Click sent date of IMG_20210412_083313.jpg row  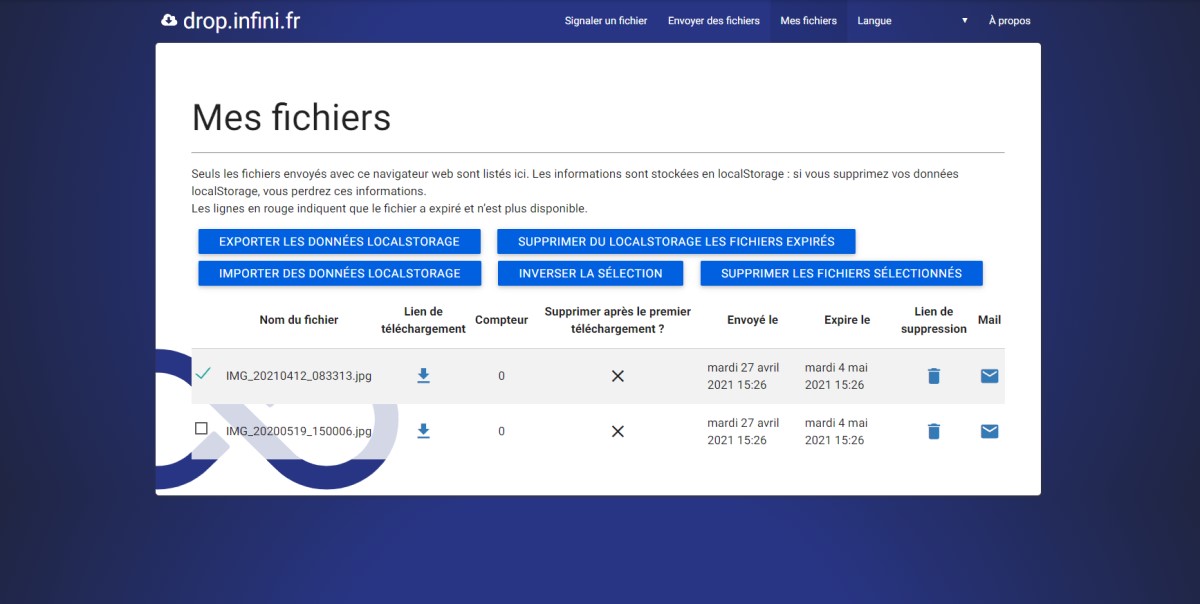tap(743, 376)
